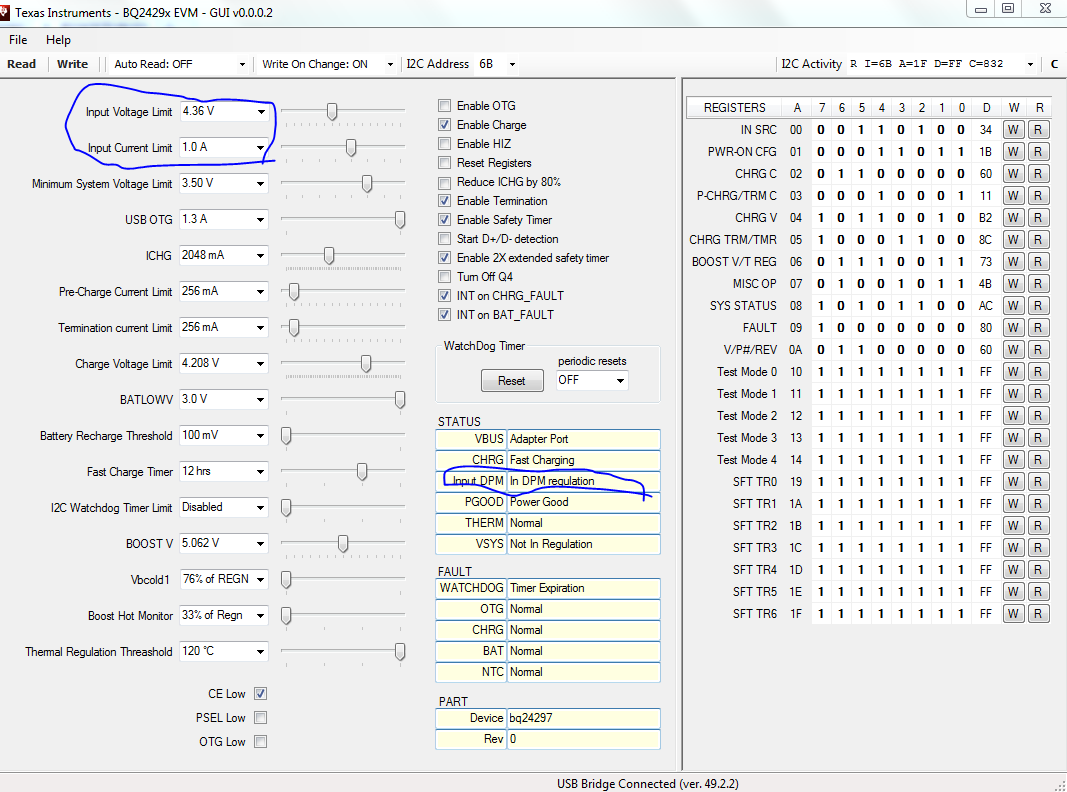
Task: Write the PWR-ON CFG register with W
Action: (x=1013, y=152)
